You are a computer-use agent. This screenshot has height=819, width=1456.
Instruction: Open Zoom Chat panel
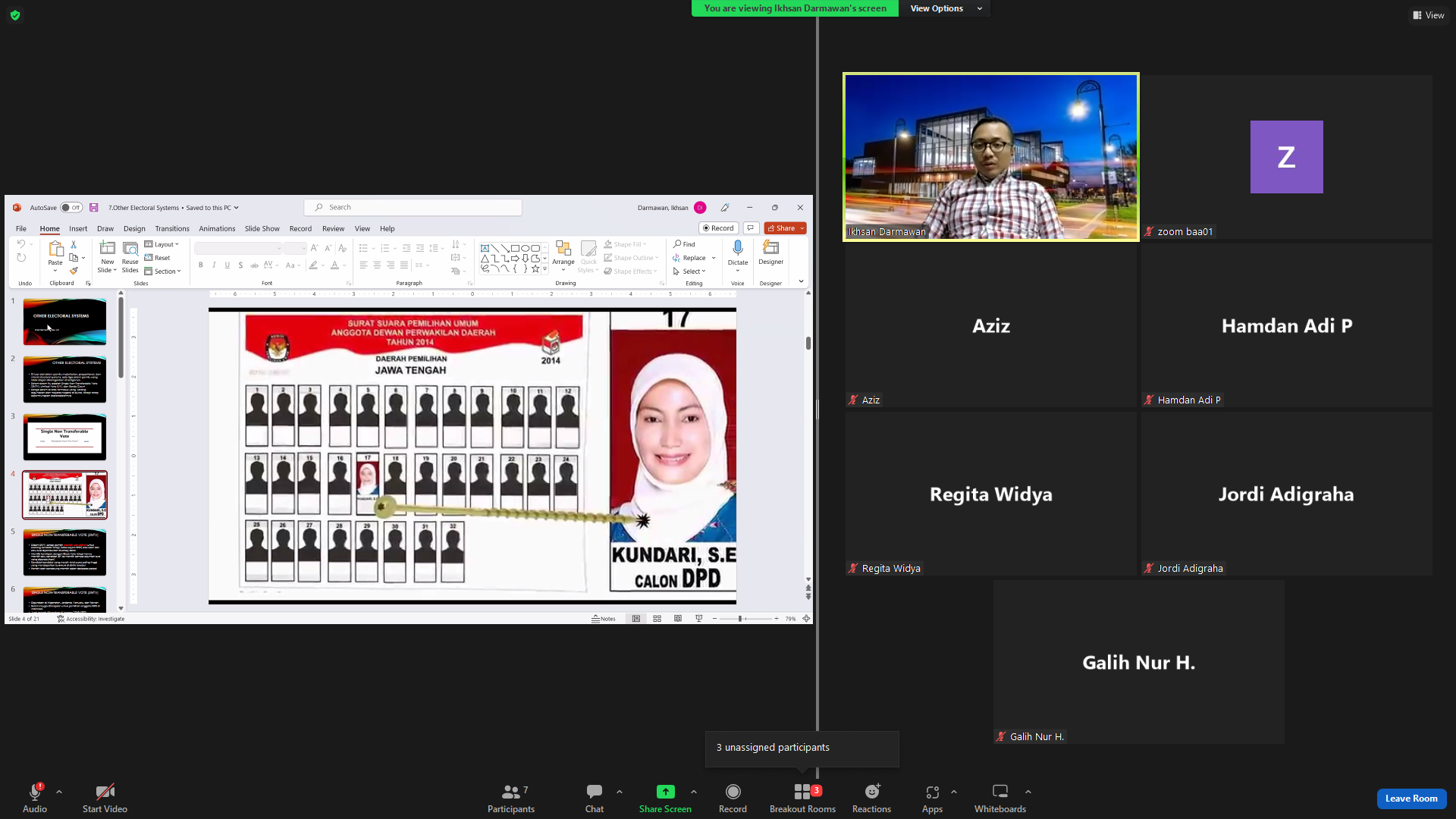(595, 798)
